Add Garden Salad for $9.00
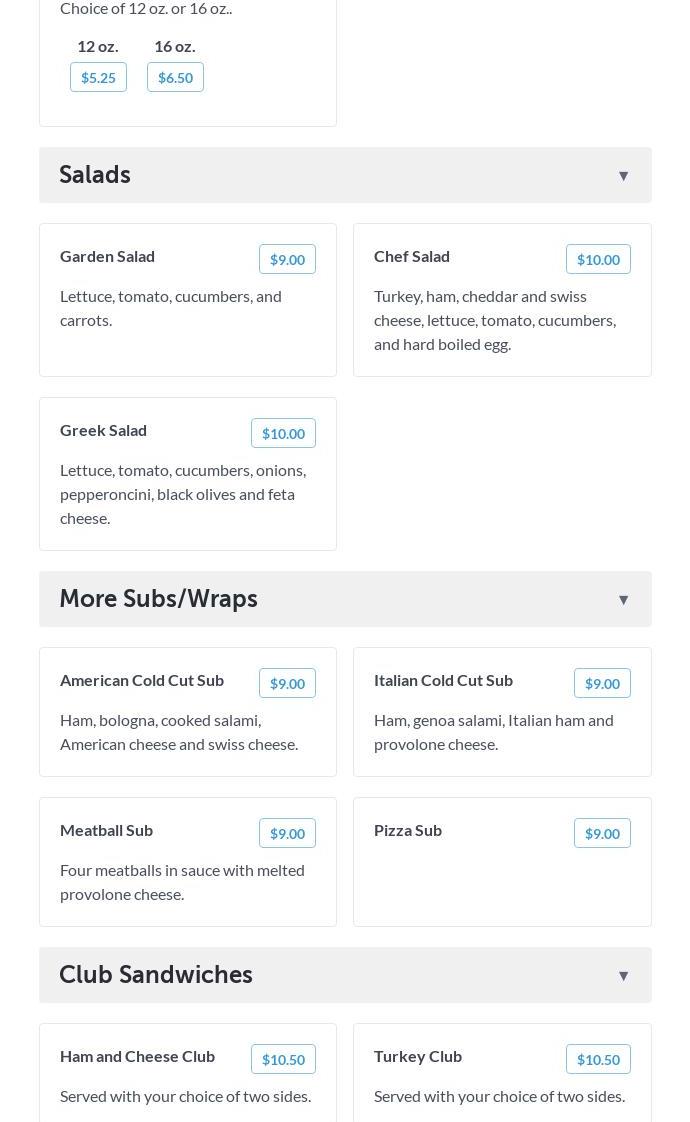Viewport: 690px width, 1122px height. click(287, 260)
